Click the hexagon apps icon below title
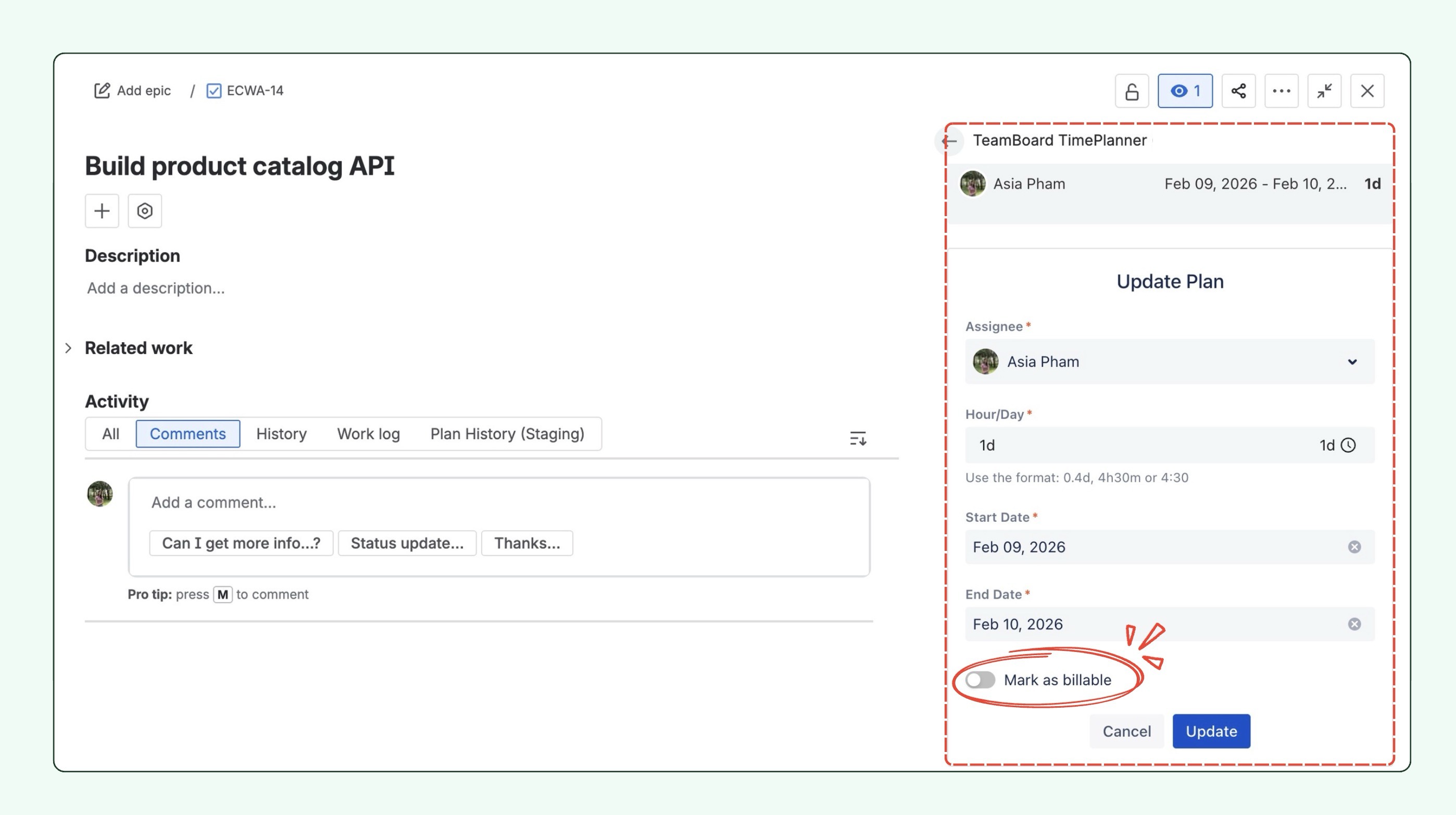Screen dimensions: 1456x815 click(x=145, y=211)
